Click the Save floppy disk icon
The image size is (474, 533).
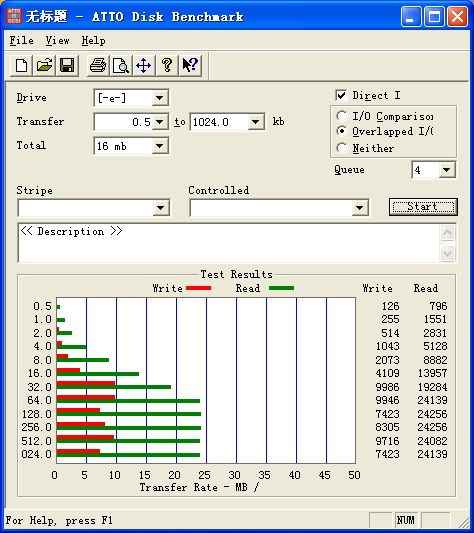(x=67, y=65)
